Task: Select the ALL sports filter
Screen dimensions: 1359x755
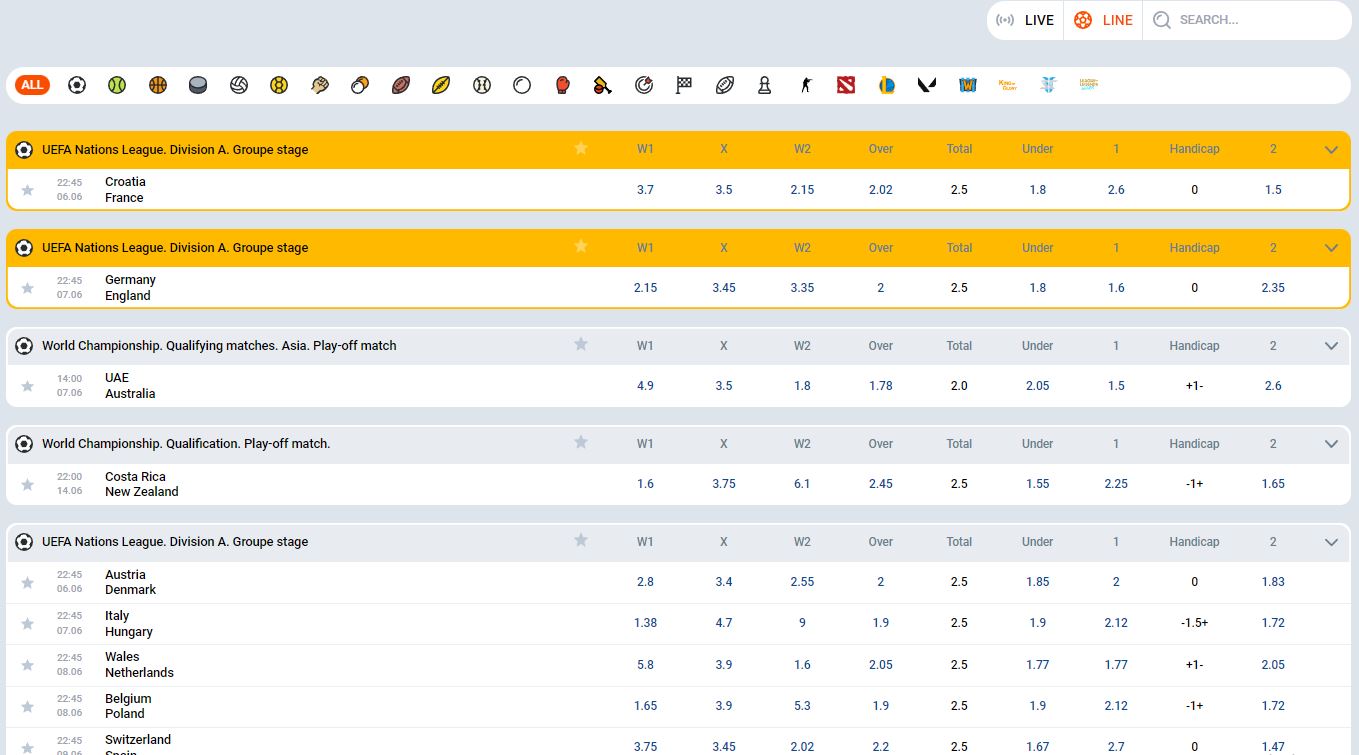Action: 33,85
